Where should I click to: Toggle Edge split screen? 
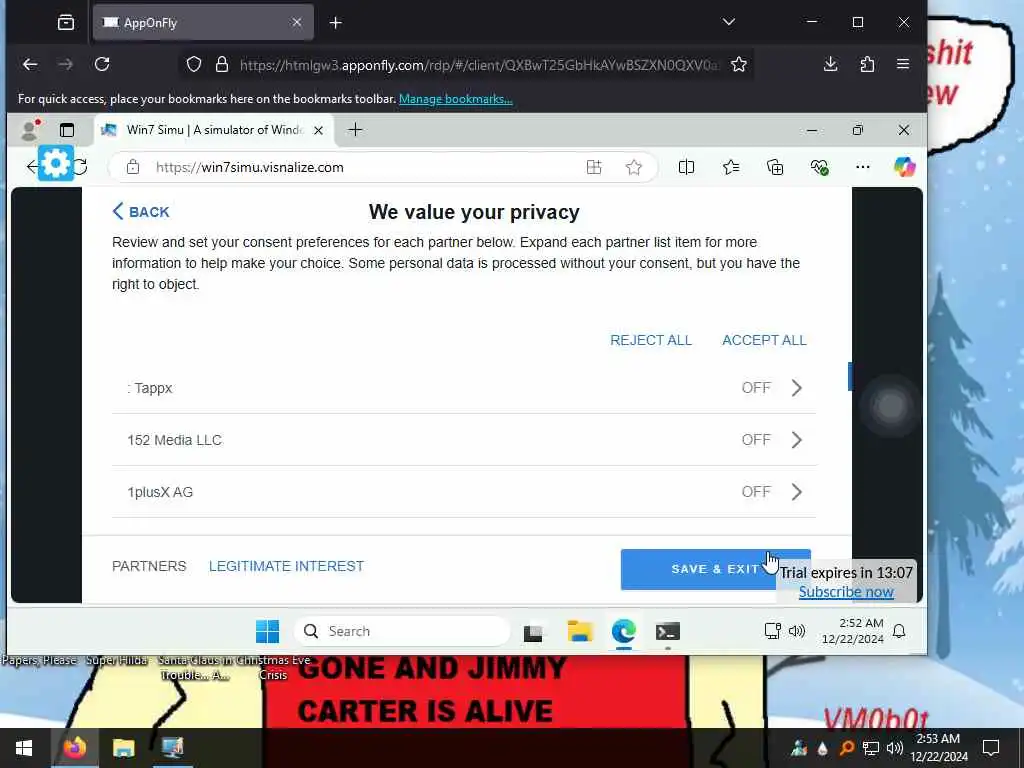tap(686, 167)
